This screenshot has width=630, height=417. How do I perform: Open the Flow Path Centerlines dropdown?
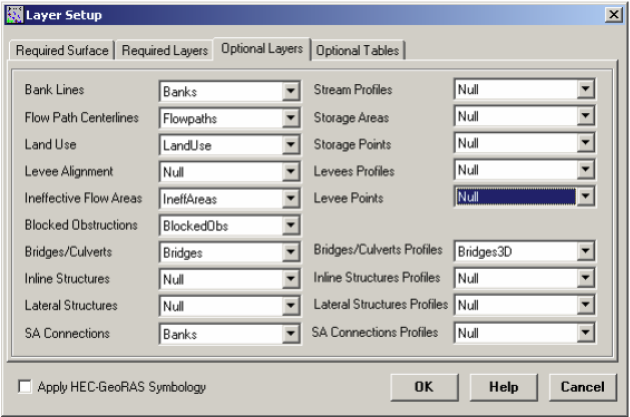click(x=290, y=119)
